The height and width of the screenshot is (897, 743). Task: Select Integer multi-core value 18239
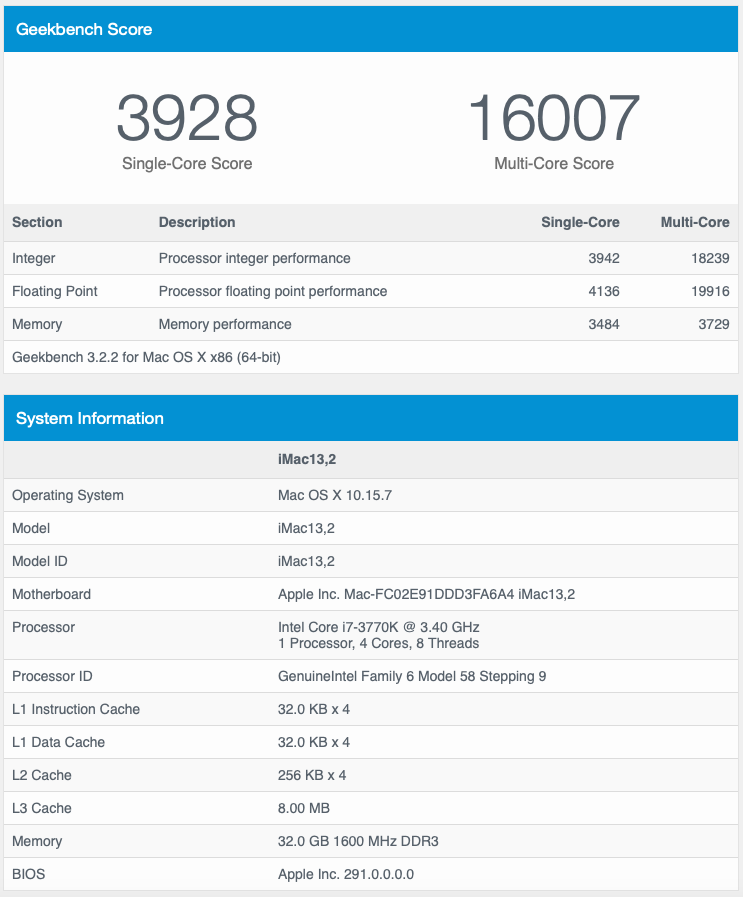tap(710, 258)
